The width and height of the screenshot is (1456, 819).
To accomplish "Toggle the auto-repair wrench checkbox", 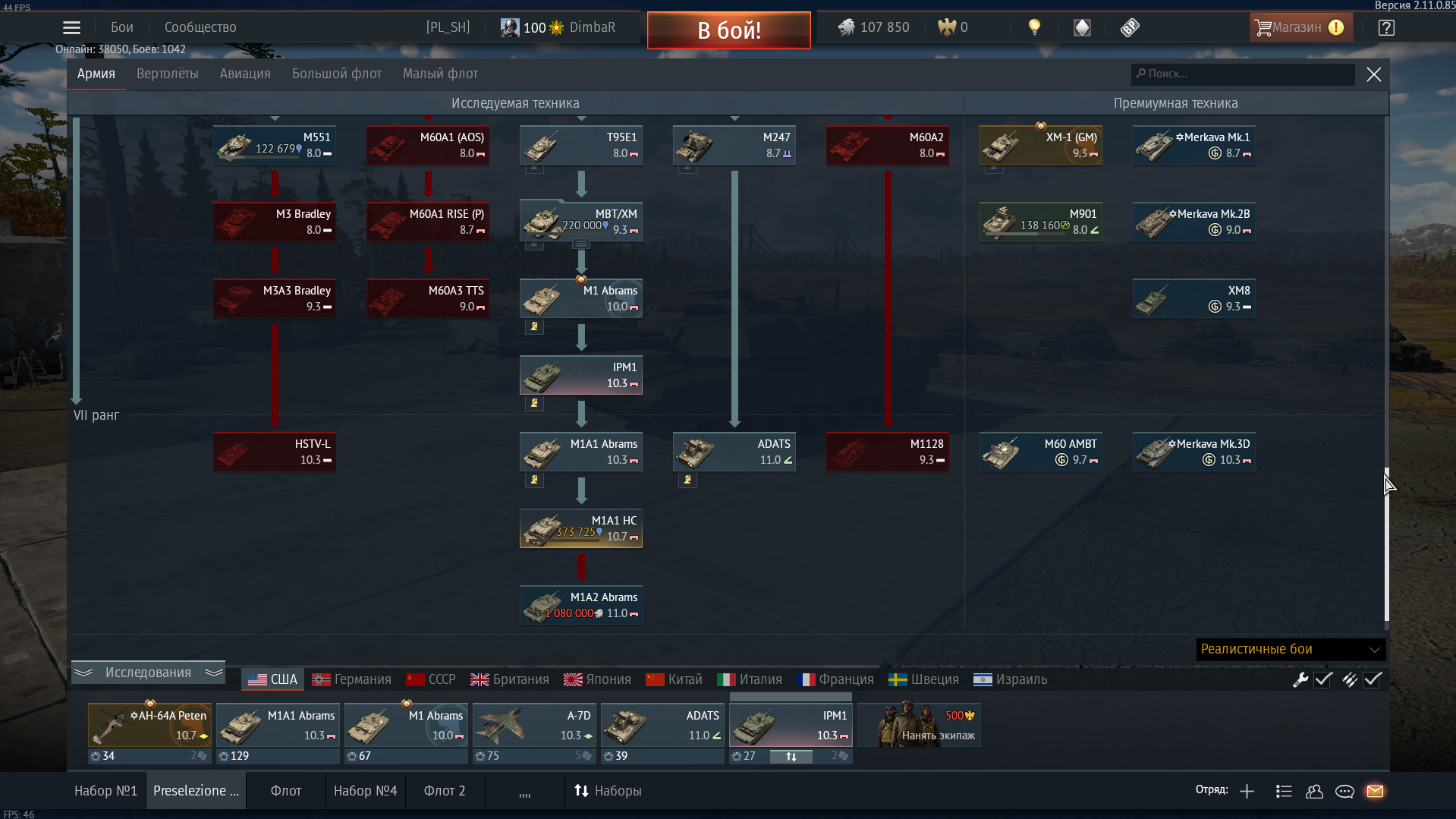I will tap(1323, 679).
